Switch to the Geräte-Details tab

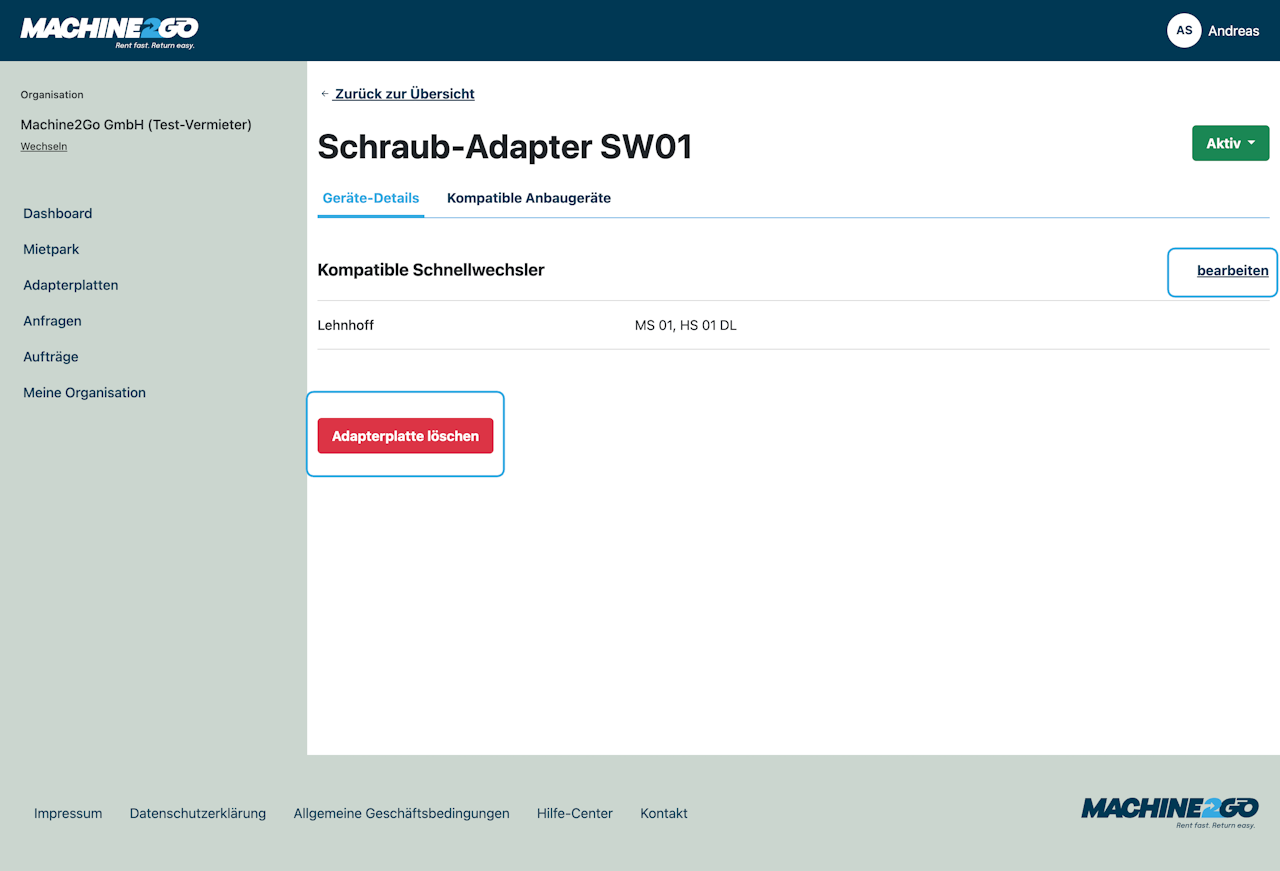point(371,198)
